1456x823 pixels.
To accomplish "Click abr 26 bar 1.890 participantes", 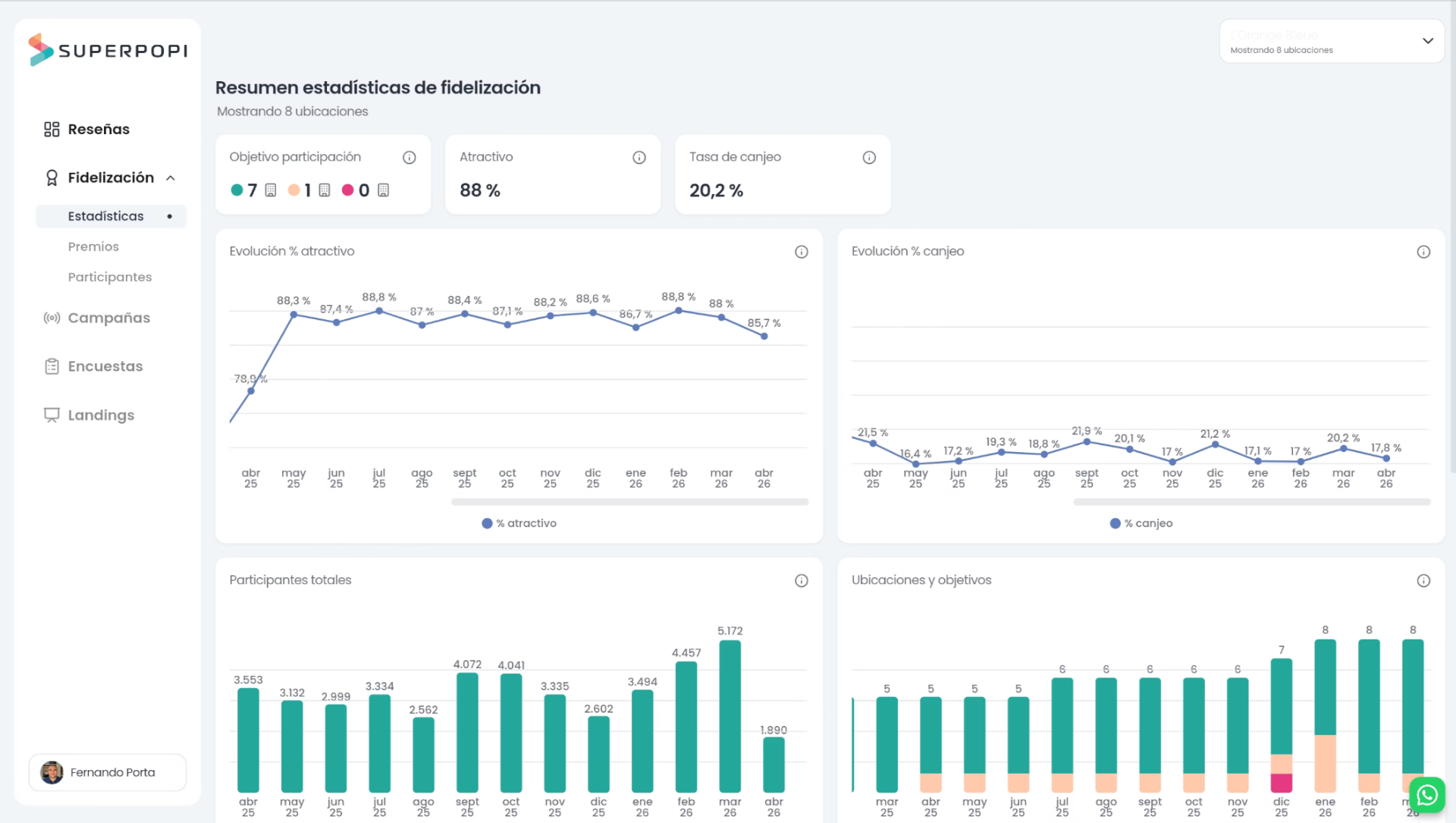I will 773,765.
